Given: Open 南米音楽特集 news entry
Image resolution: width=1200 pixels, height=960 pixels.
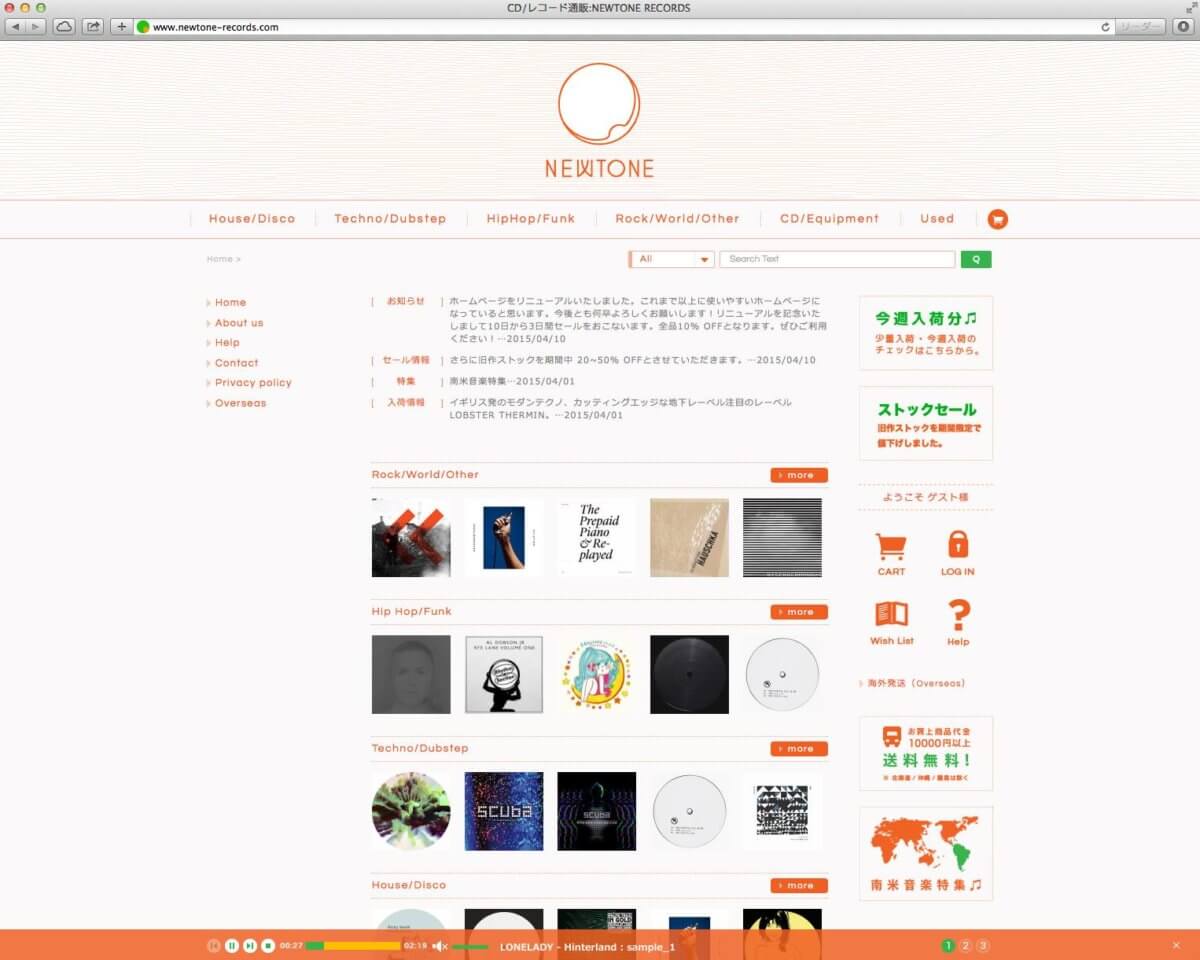Looking at the screenshot, I should (x=512, y=382).
